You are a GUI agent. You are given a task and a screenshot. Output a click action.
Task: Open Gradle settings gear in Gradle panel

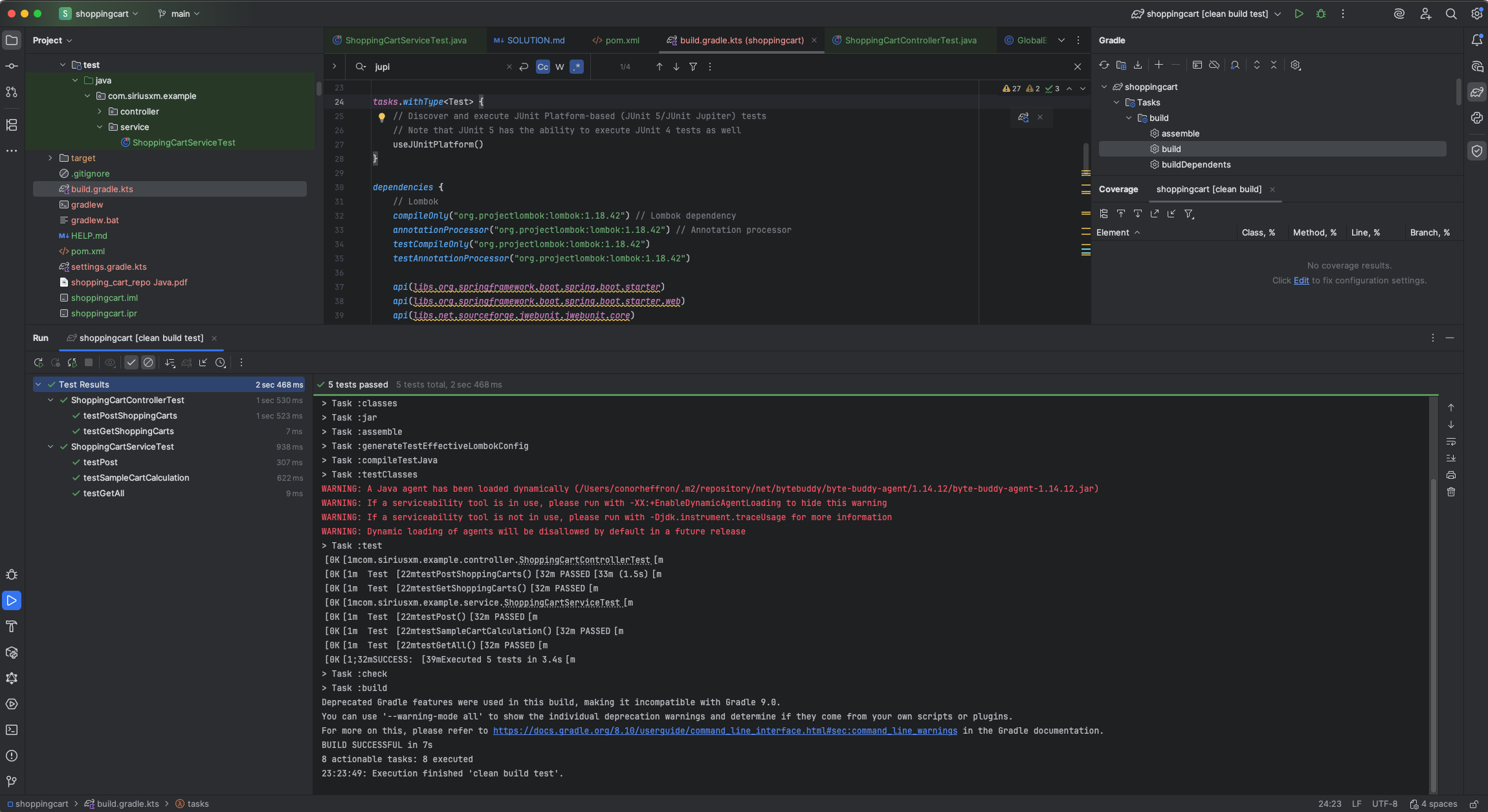[1296, 65]
